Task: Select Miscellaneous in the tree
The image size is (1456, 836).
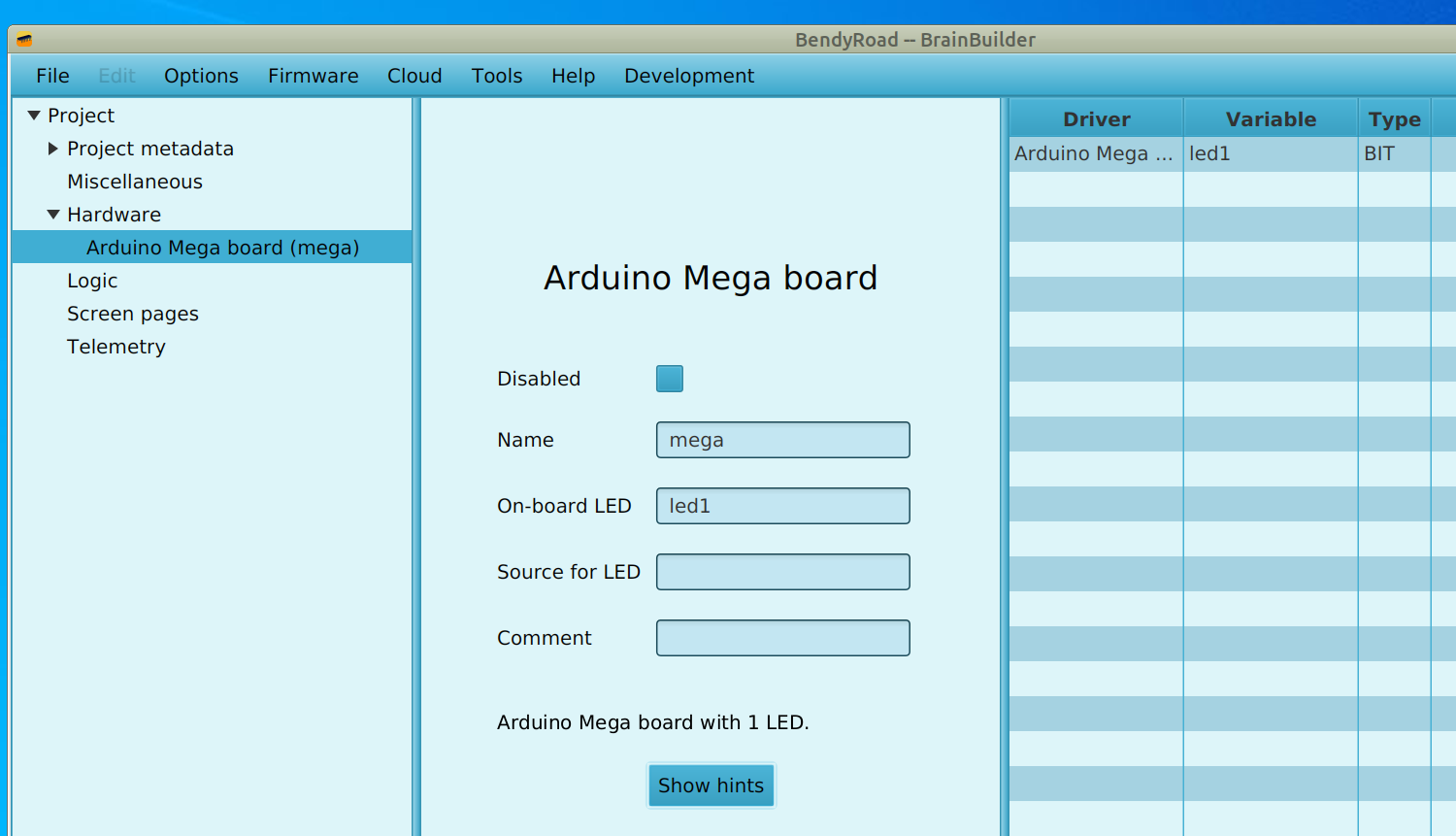Action: (x=135, y=182)
